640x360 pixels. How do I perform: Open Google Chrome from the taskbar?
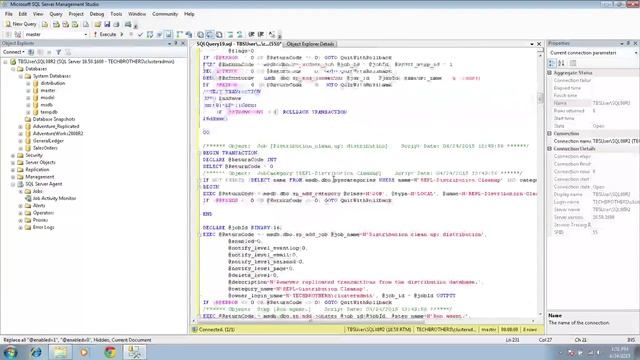pos(110,352)
